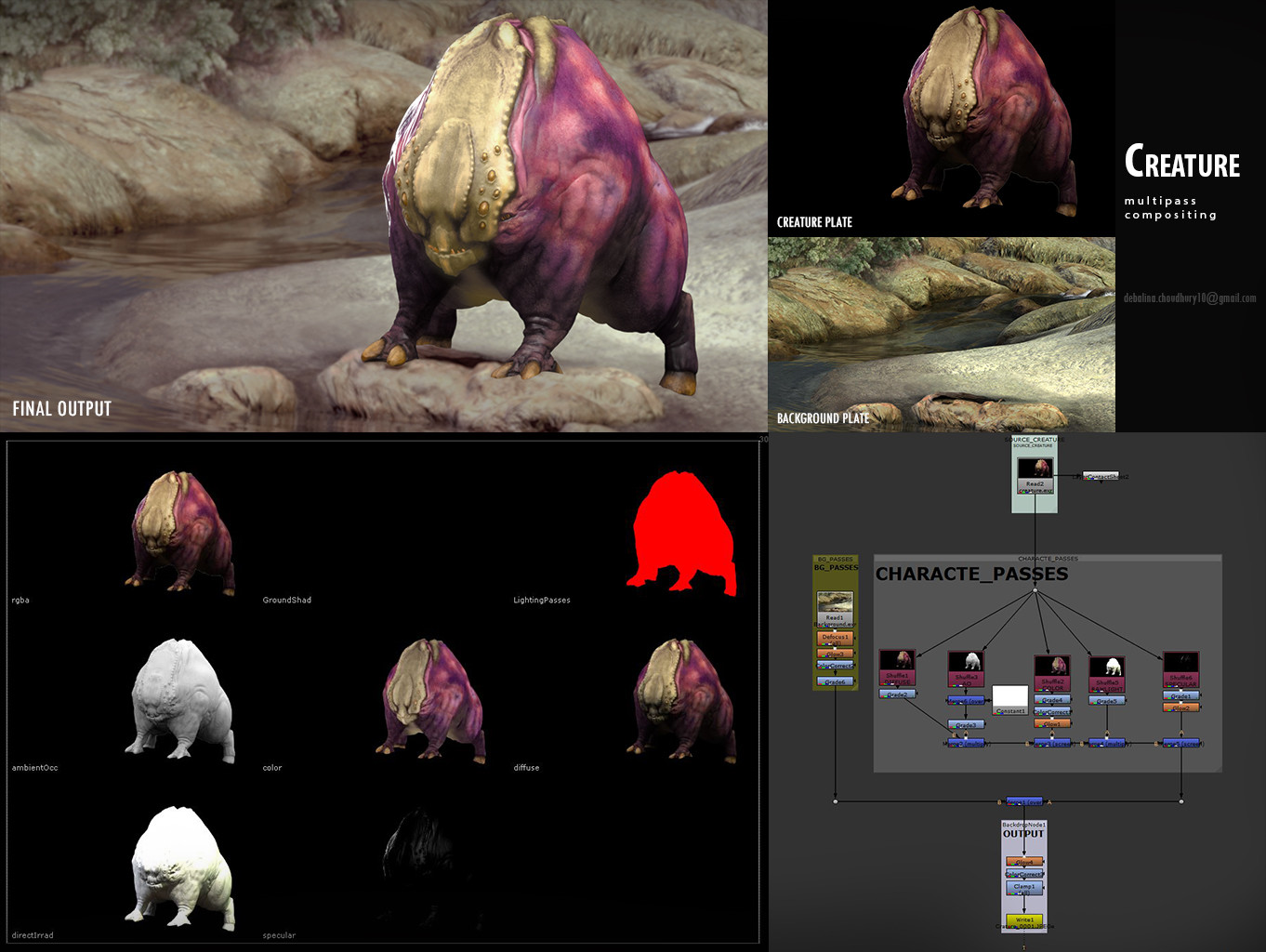Select the Shuffle1 DIFFUSE node
Image resolution: width=1266 pixels, height=952 pixels.
[896, 676]
